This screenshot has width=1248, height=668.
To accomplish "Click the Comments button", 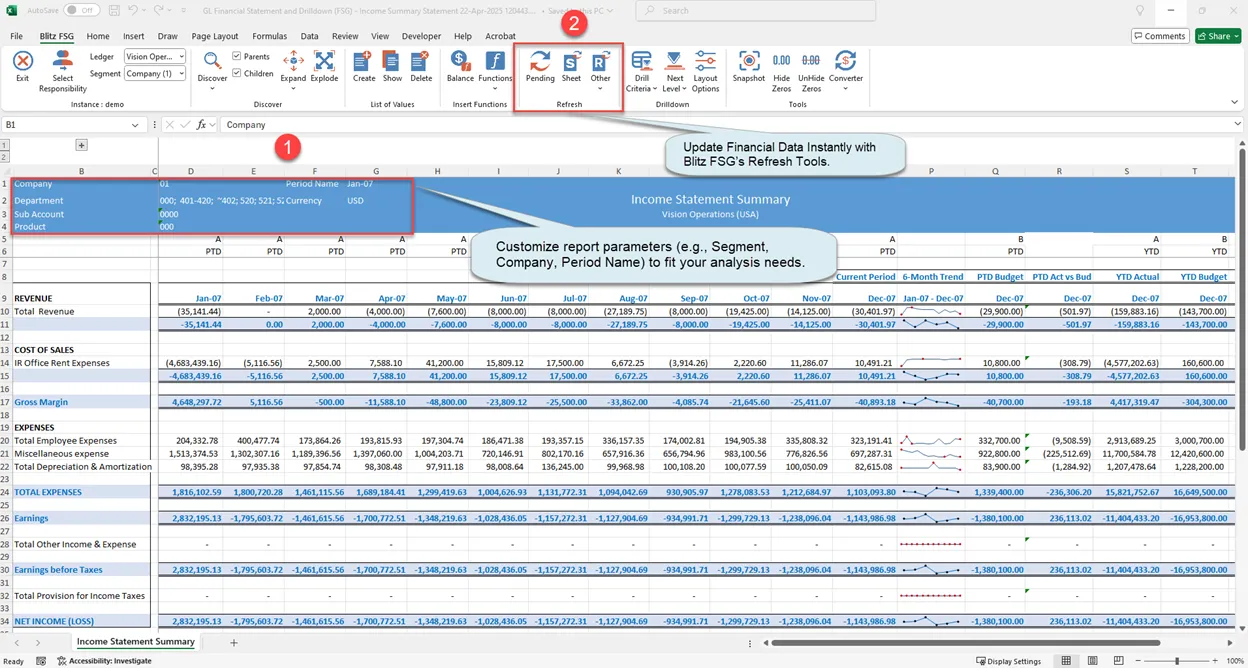I will pos(1159,36).
